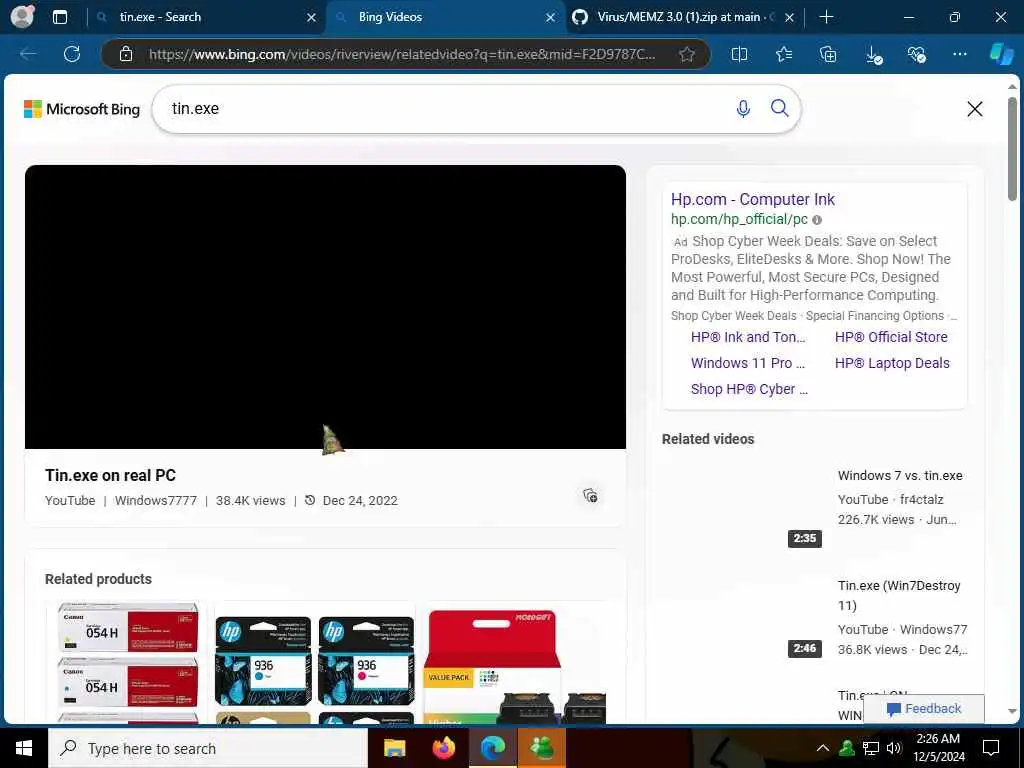Close the video viewer with X
Viewport: 1024px width, 768px height.
974,109
